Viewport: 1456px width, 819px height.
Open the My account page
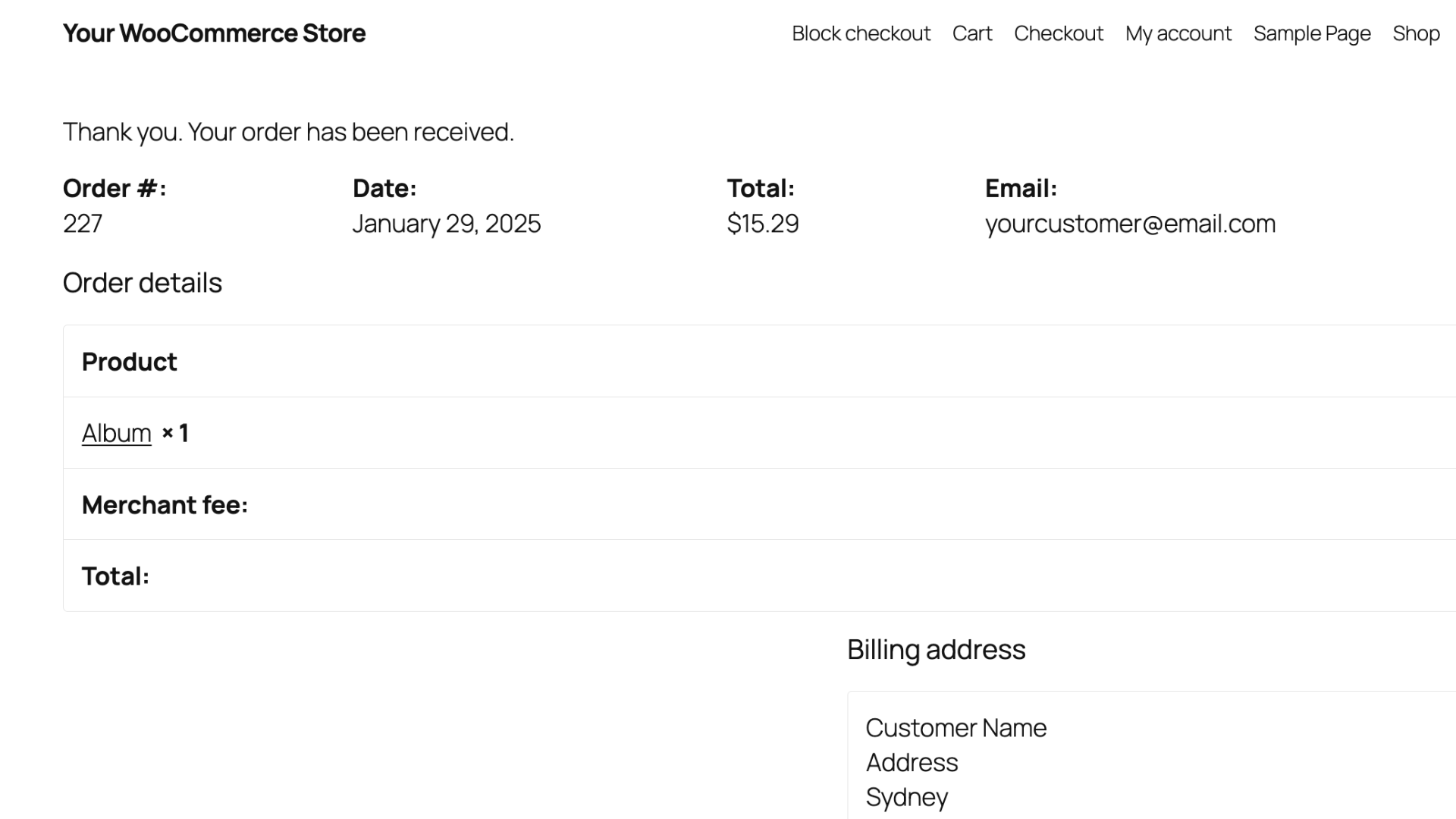pyautogui.click(x=1178, y=33)
